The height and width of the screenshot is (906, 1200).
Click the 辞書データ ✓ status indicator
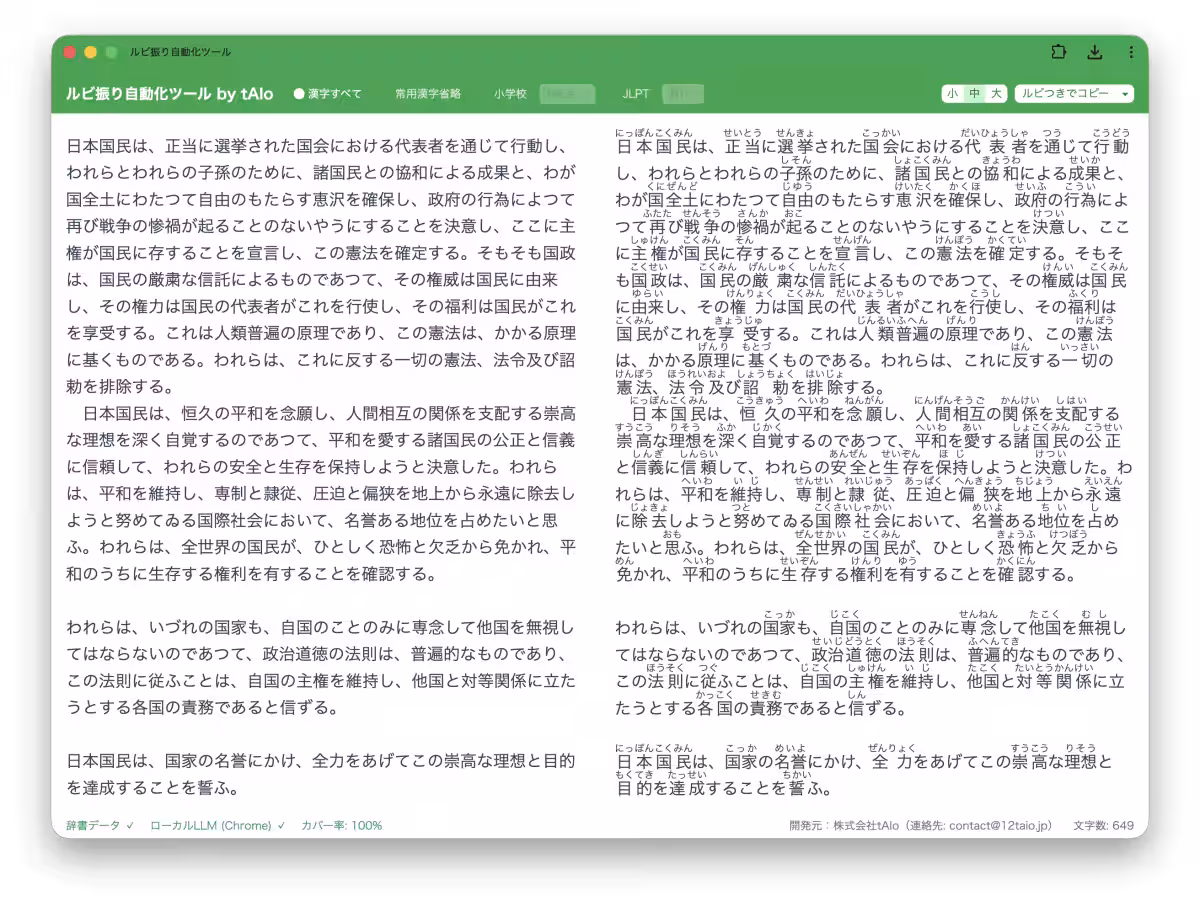tap(100, 826)
